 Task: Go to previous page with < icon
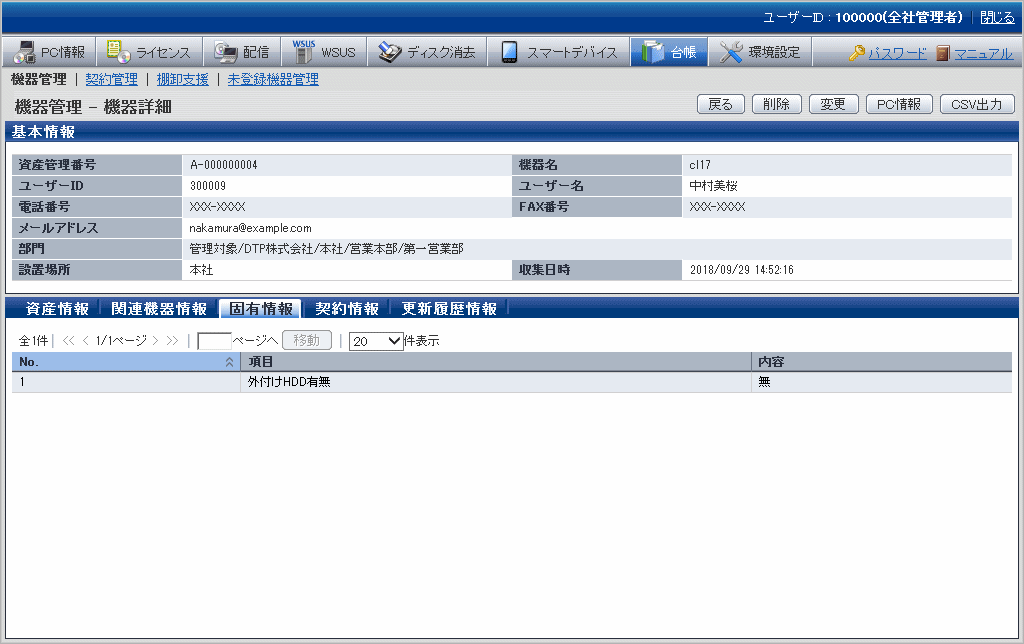[x=86, y=340]
